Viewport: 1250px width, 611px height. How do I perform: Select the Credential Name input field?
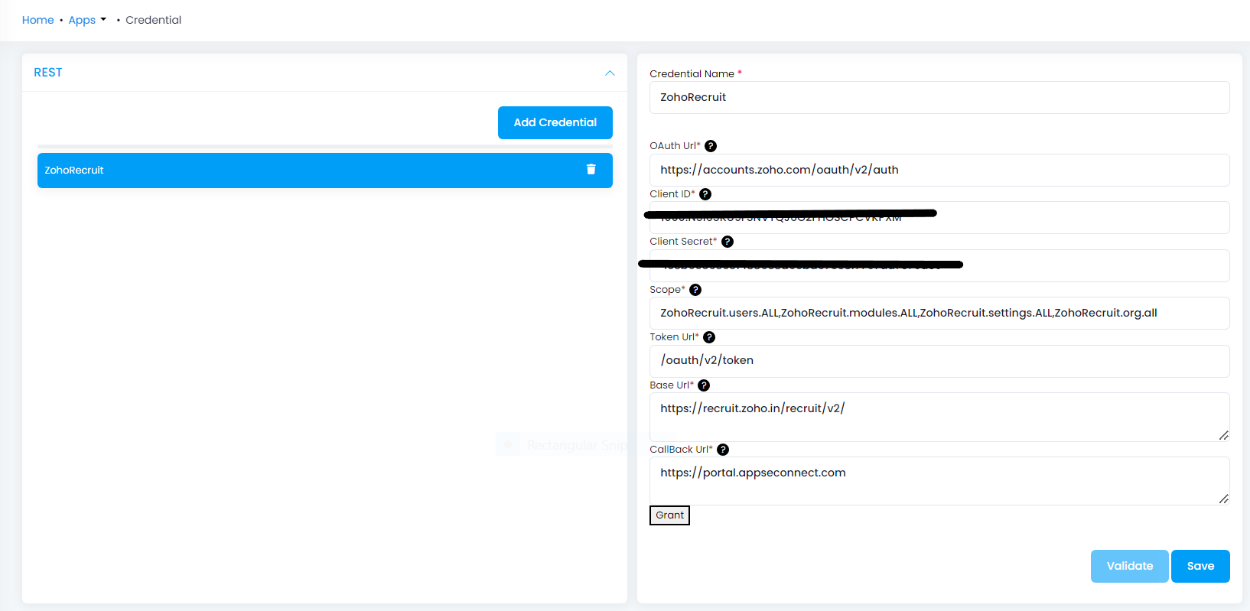tap(938, 97)
